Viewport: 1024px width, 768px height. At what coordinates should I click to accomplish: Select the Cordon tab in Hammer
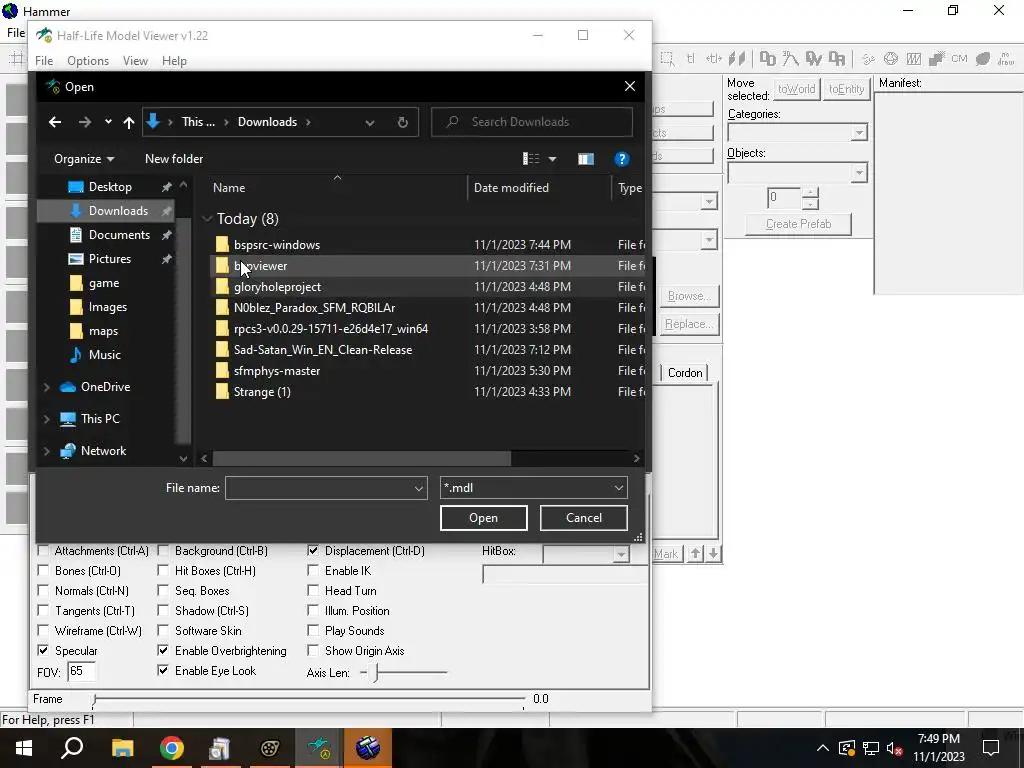click(x=685, y=373)
